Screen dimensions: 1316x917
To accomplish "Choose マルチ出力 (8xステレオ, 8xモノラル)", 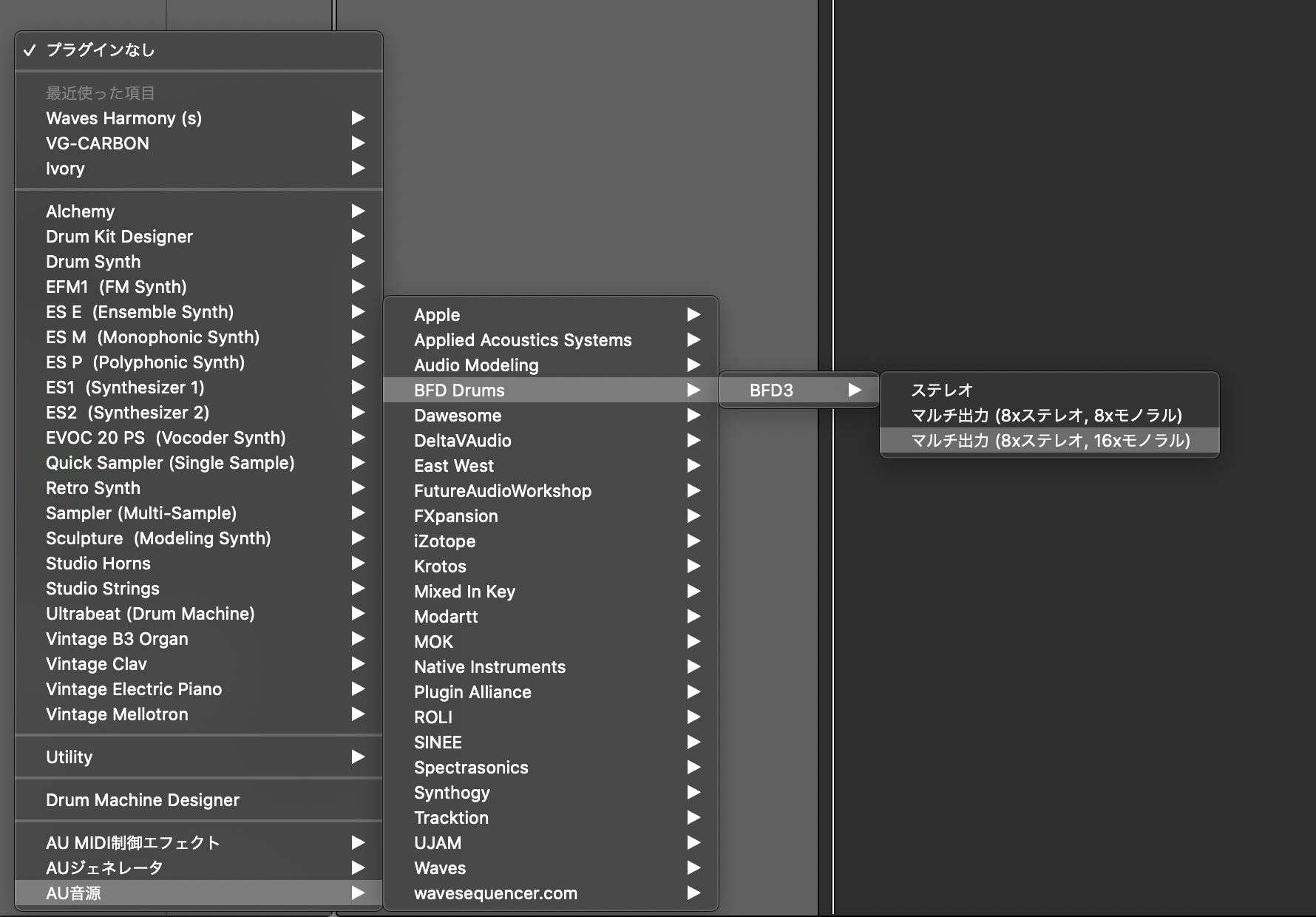I will coord(1050,416).
